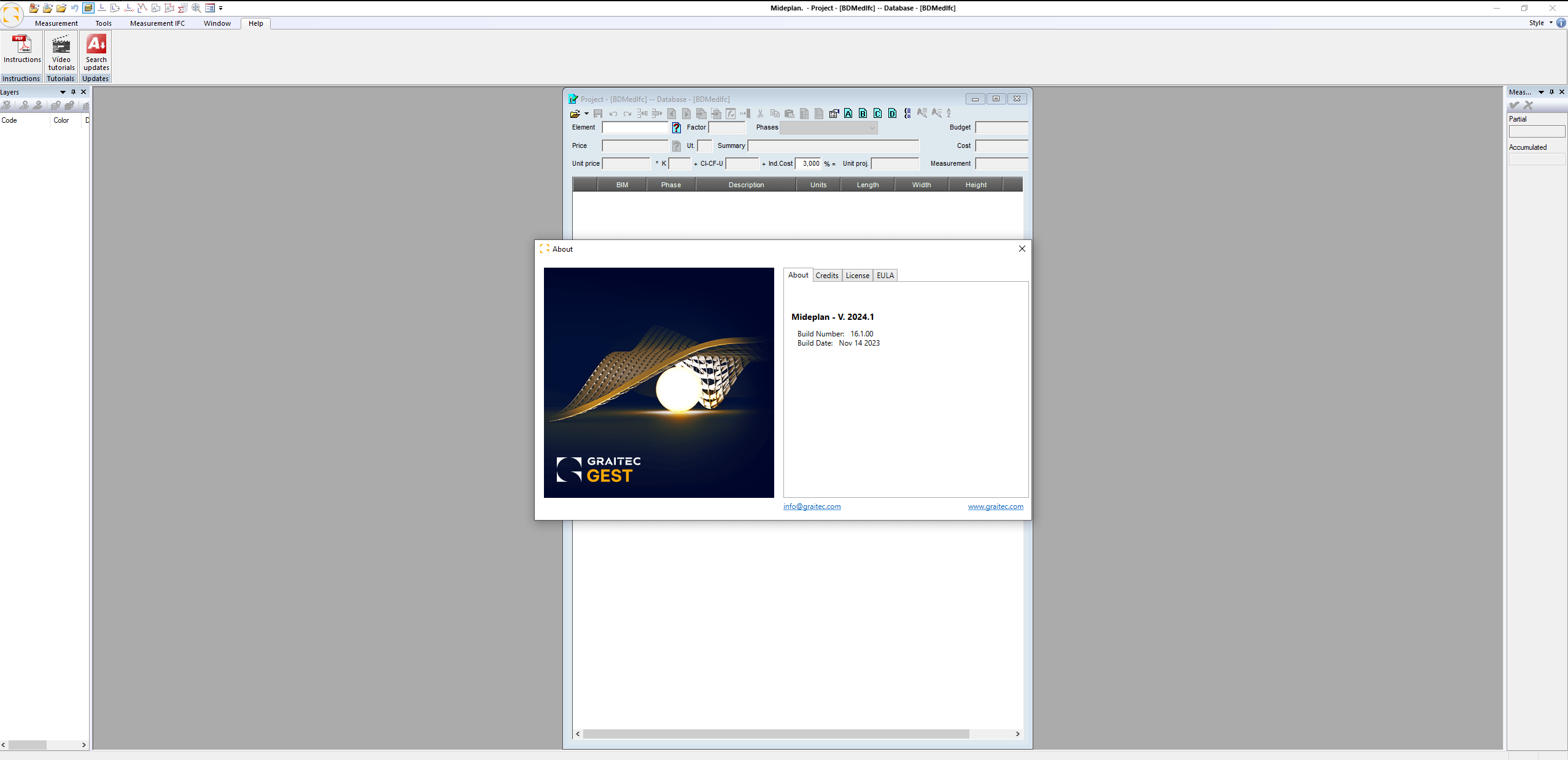This screenshot has width=1568, height=760.
Task: Close the About dialog
Action: tap(1022, 249)
